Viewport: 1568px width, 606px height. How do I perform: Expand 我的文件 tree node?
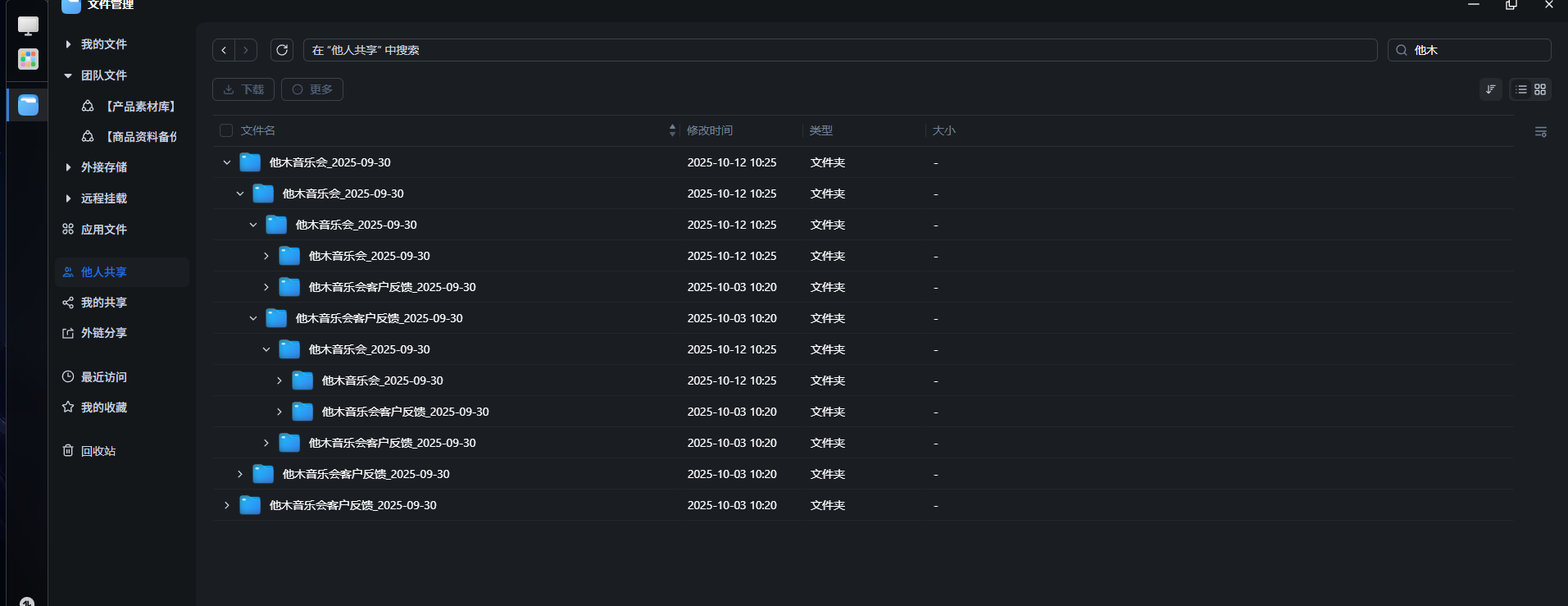pos(68,44)
